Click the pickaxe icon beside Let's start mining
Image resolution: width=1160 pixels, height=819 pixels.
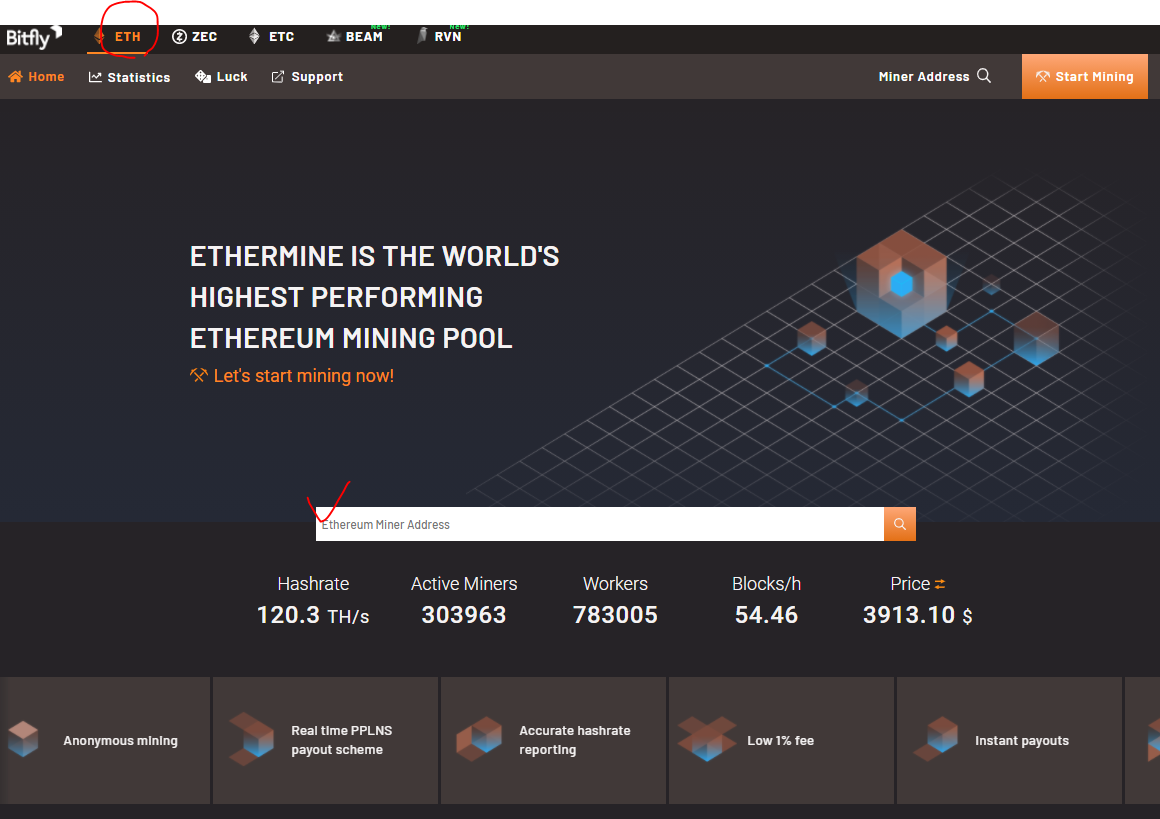[198, 376]
